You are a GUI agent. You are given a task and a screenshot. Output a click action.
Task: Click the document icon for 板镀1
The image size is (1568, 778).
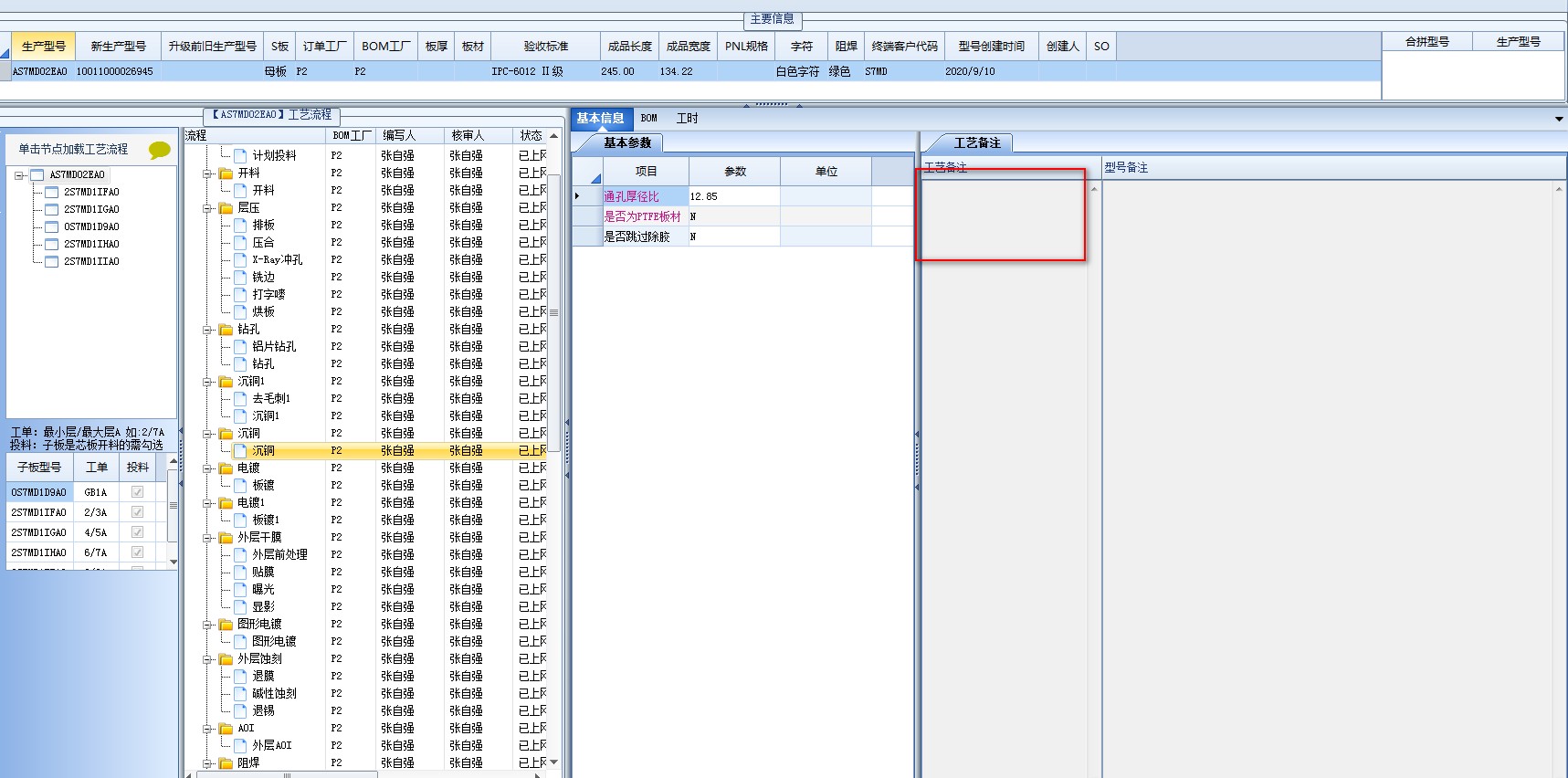point(240,520)
